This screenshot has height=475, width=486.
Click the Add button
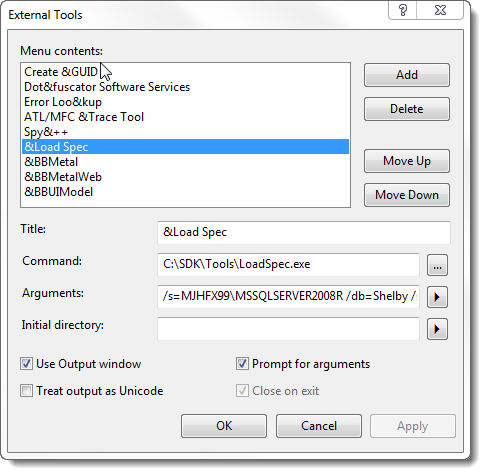pos(407,75)
